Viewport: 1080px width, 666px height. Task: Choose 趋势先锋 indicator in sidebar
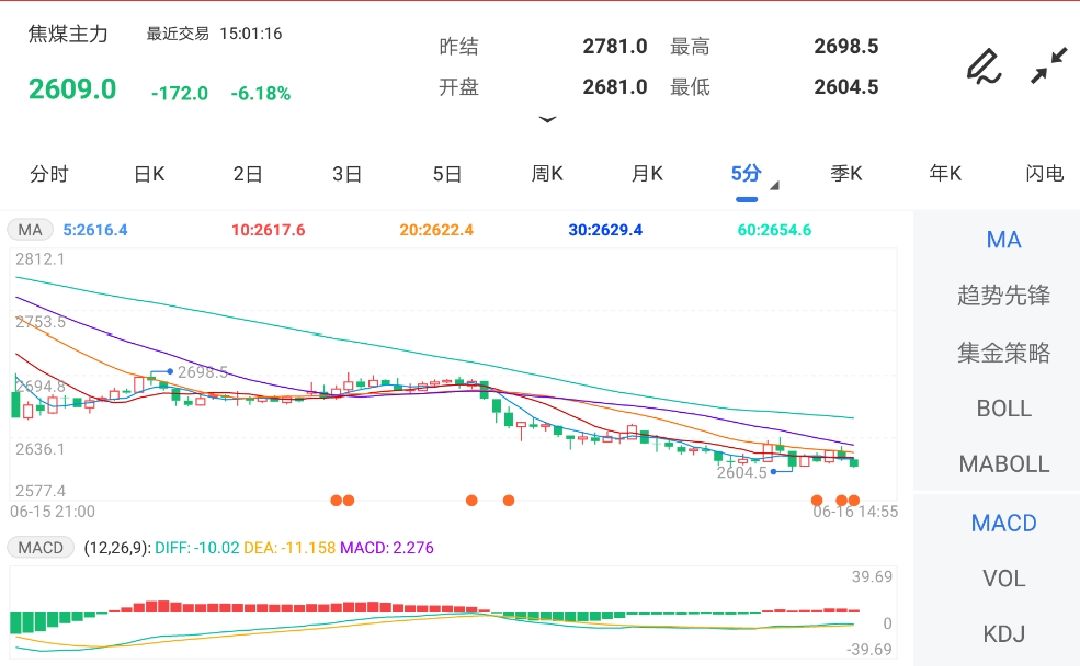click(1004, 295)
